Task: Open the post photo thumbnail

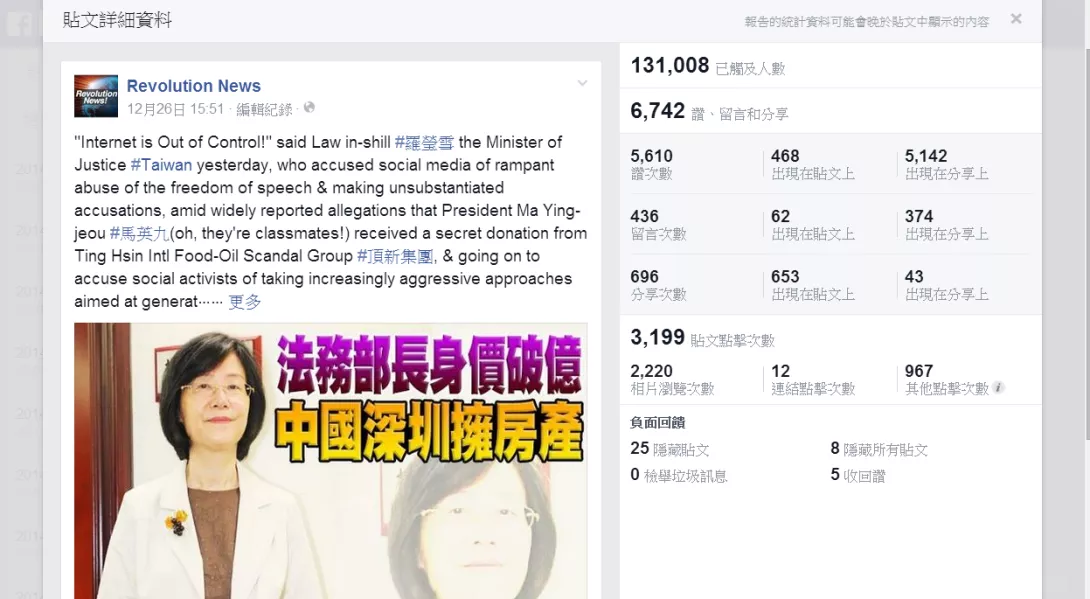Action: point(331,461)
